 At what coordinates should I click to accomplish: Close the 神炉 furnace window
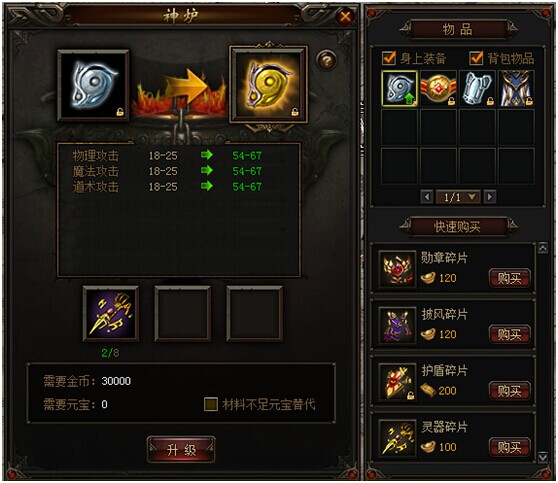tap(345, 17)
